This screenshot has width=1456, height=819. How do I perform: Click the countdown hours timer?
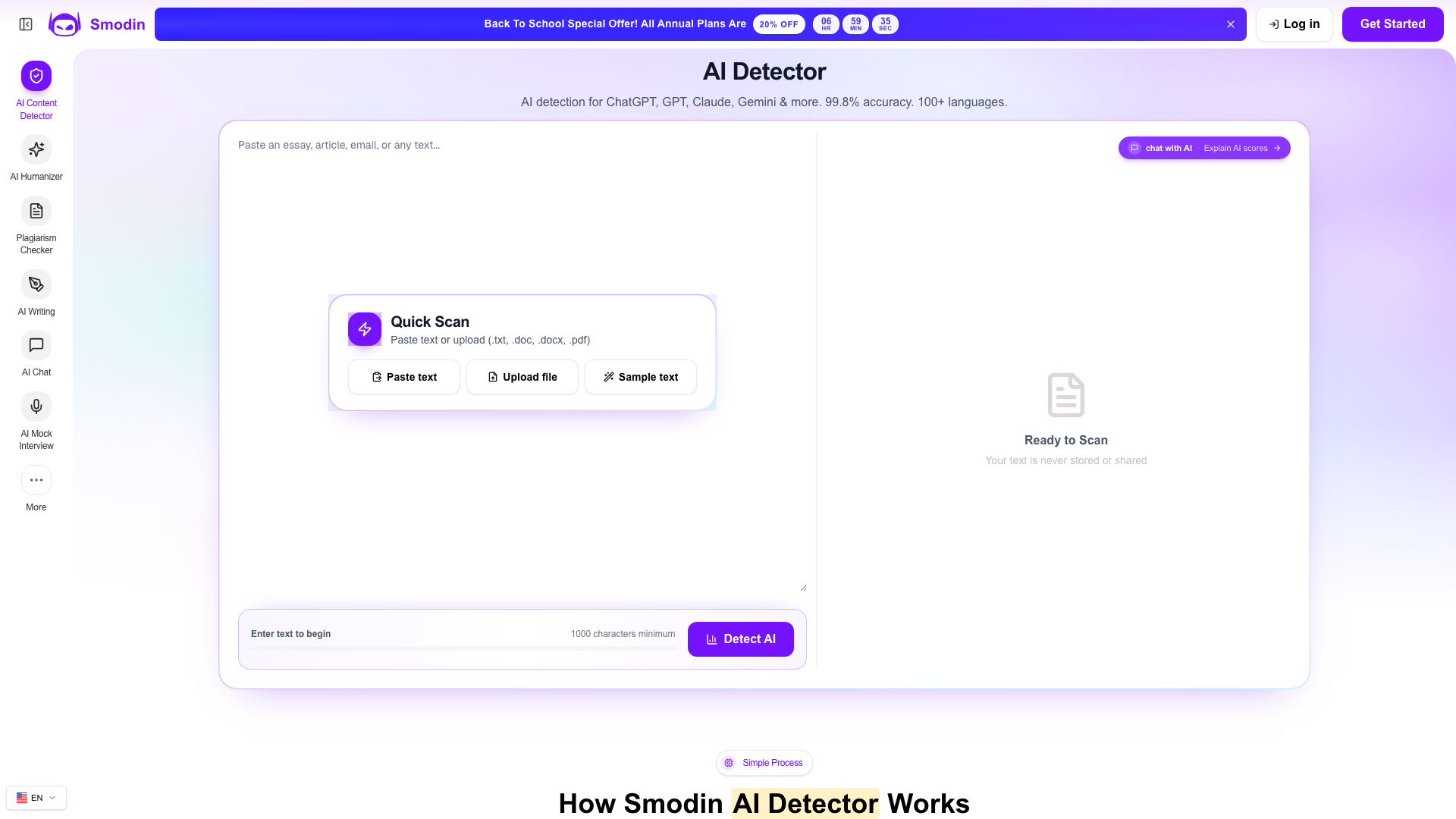point(826,24)
